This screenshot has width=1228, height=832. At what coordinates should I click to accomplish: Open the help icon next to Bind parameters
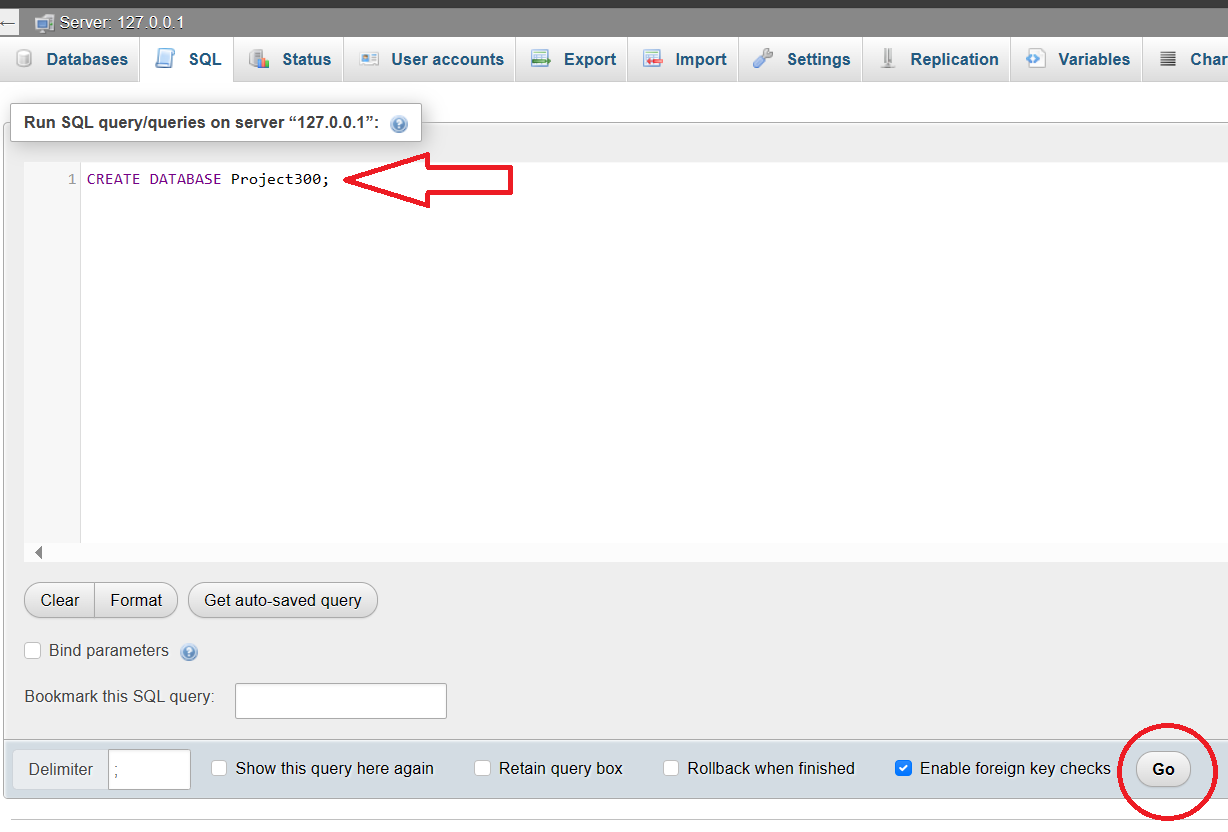(x=189, y=652)
